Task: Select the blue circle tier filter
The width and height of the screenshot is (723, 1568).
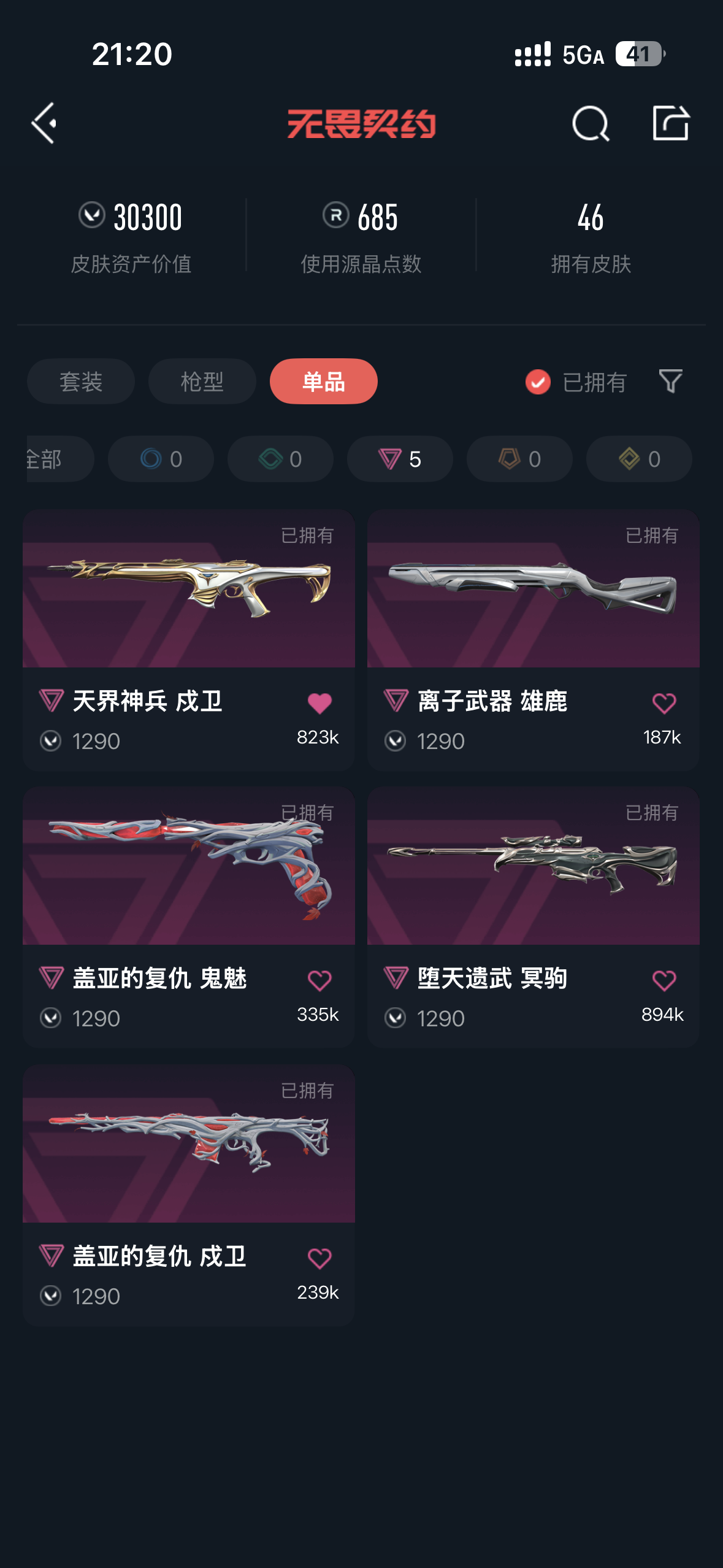Action: [x=161, y=459]
